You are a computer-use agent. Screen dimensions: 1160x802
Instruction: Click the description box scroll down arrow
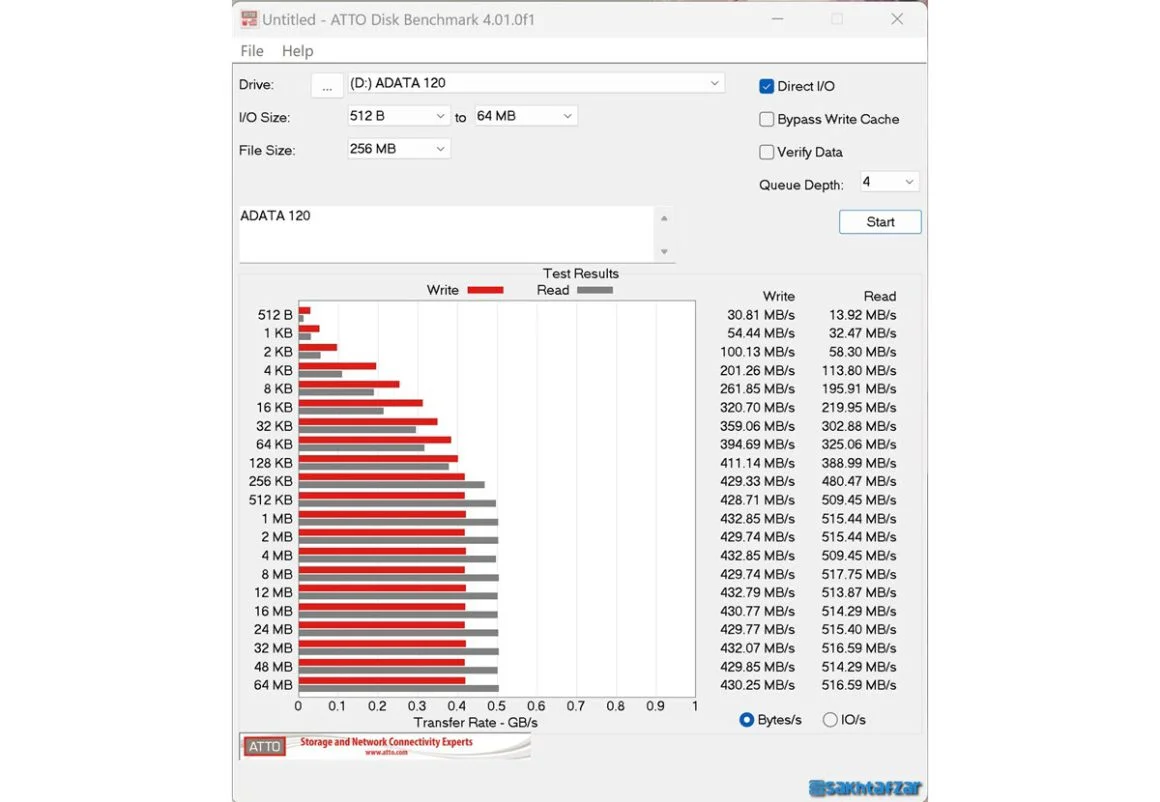664,252
